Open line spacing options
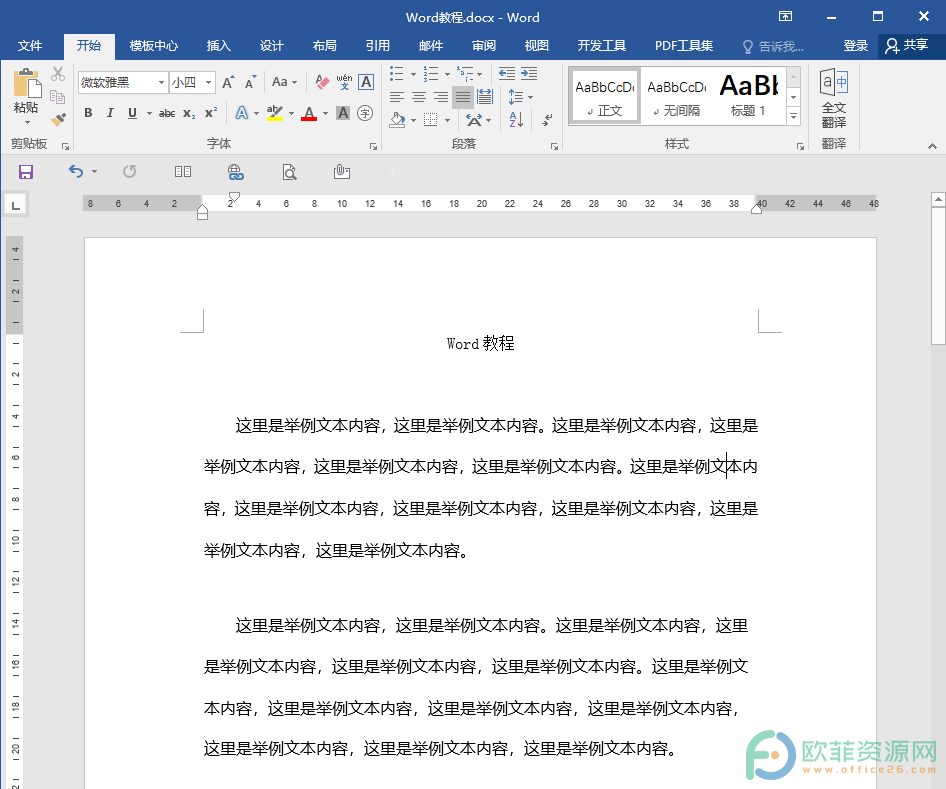The image size is (946, 789). click(521, 97)
